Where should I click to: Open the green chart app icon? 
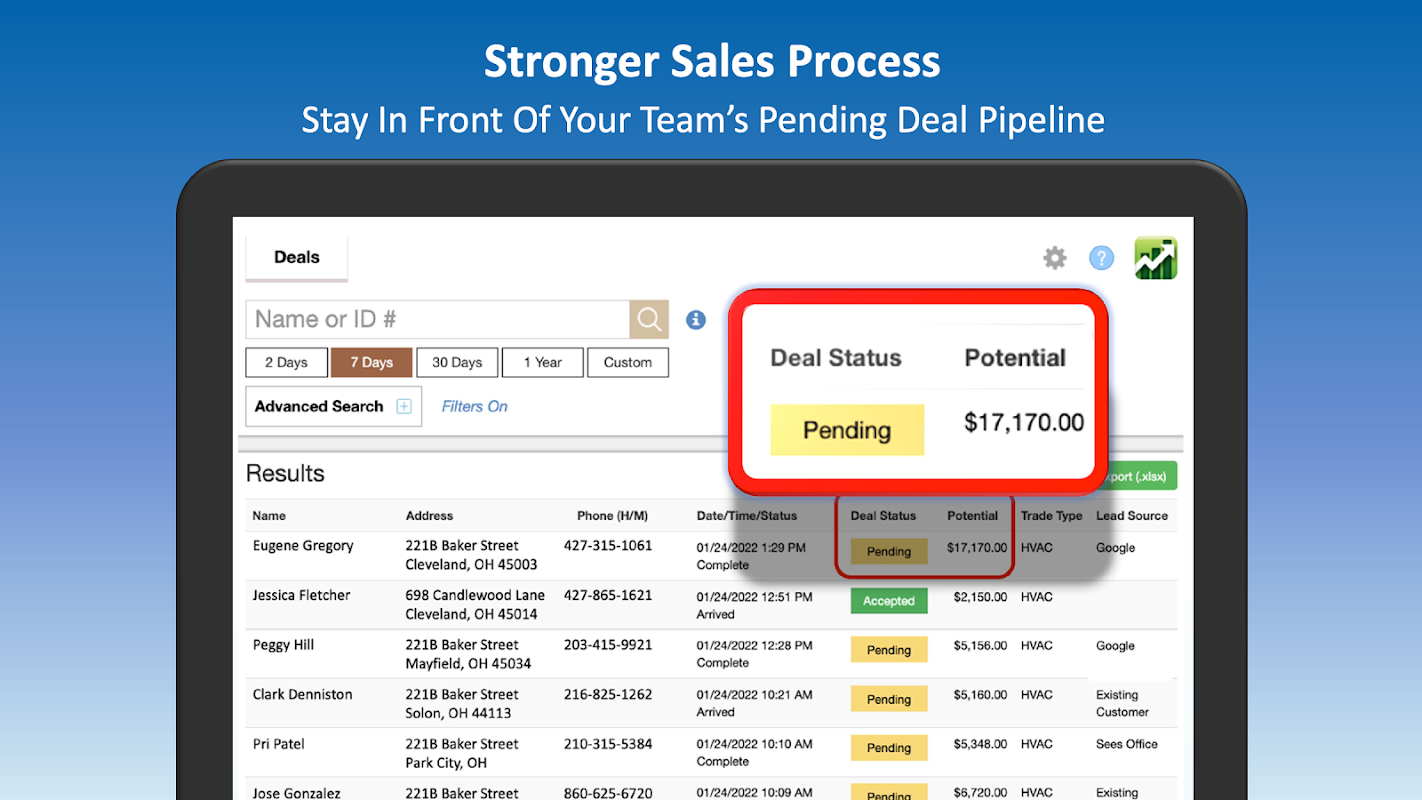[1156, 258]
